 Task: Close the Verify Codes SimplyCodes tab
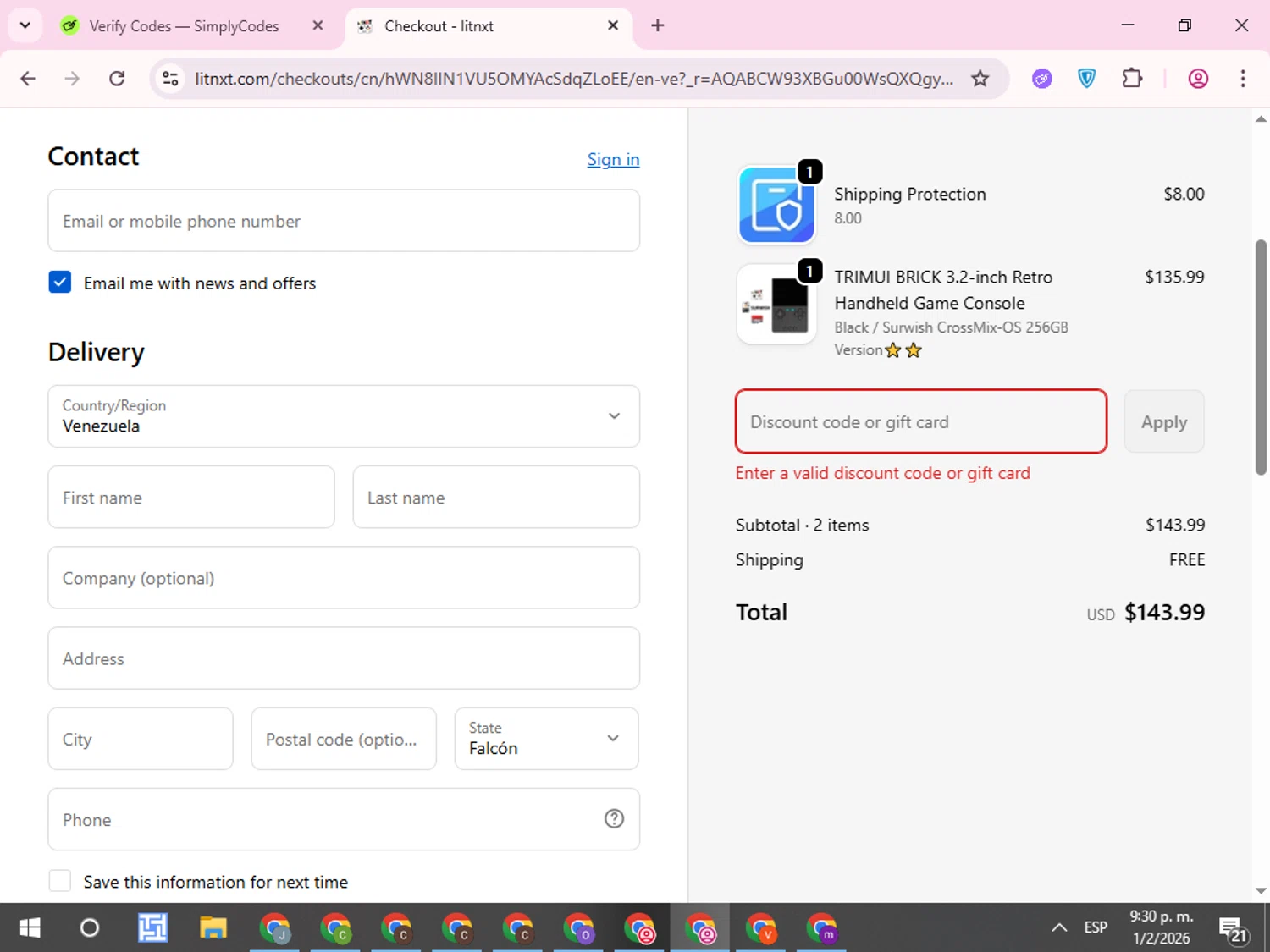tap(317, 25)
